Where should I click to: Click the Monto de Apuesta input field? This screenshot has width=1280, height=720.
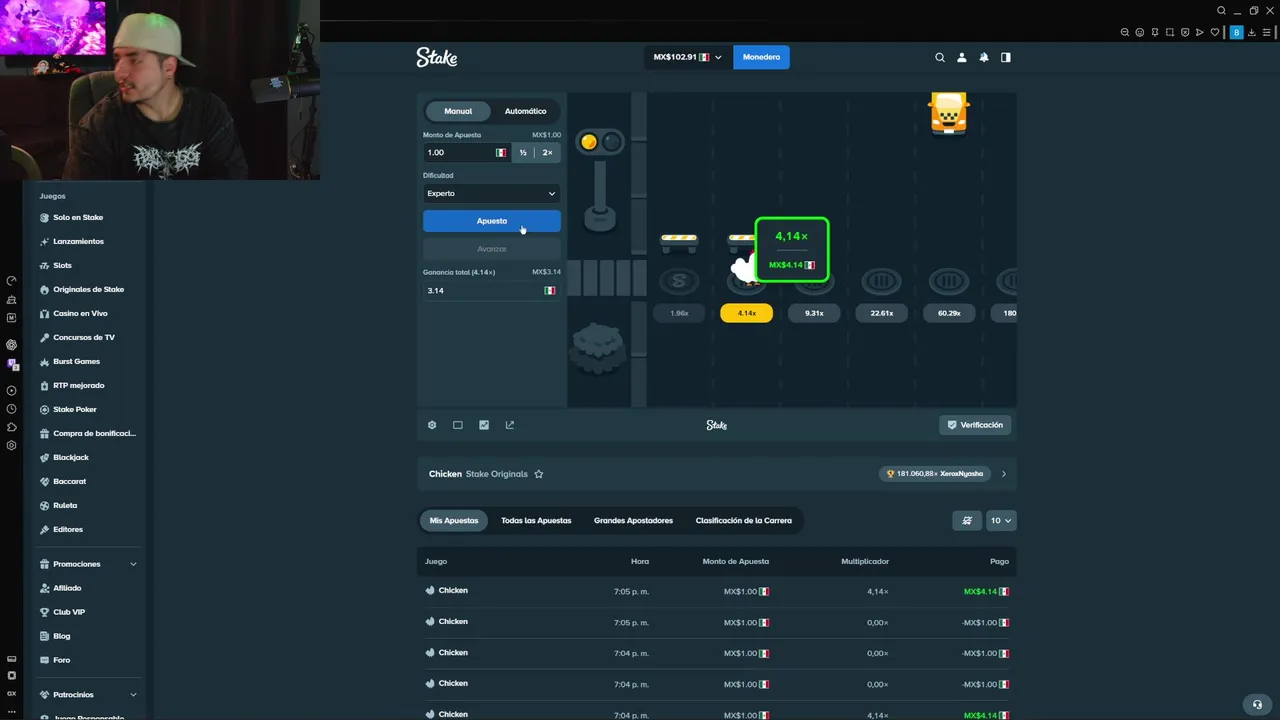point(467,152)
